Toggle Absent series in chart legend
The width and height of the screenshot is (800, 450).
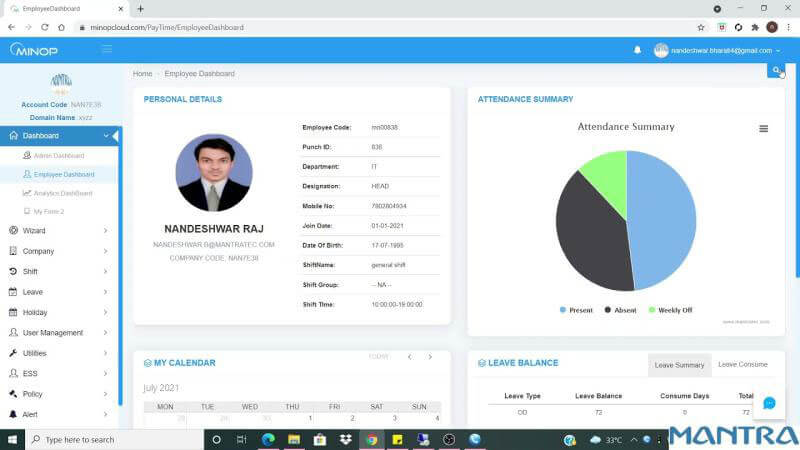619,310
